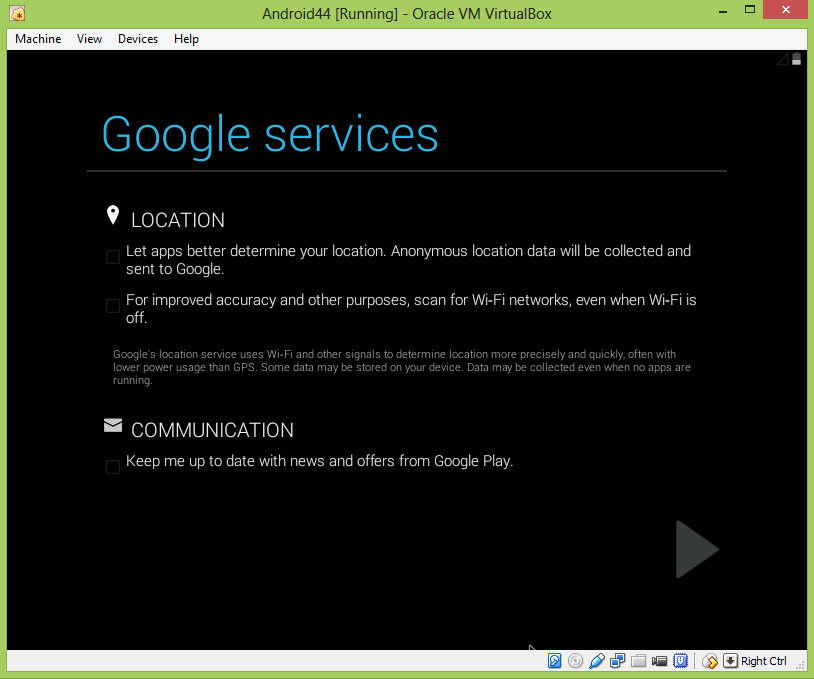Open the Help menu
This screenshot has height=679, width=814.
click(186, 39)
